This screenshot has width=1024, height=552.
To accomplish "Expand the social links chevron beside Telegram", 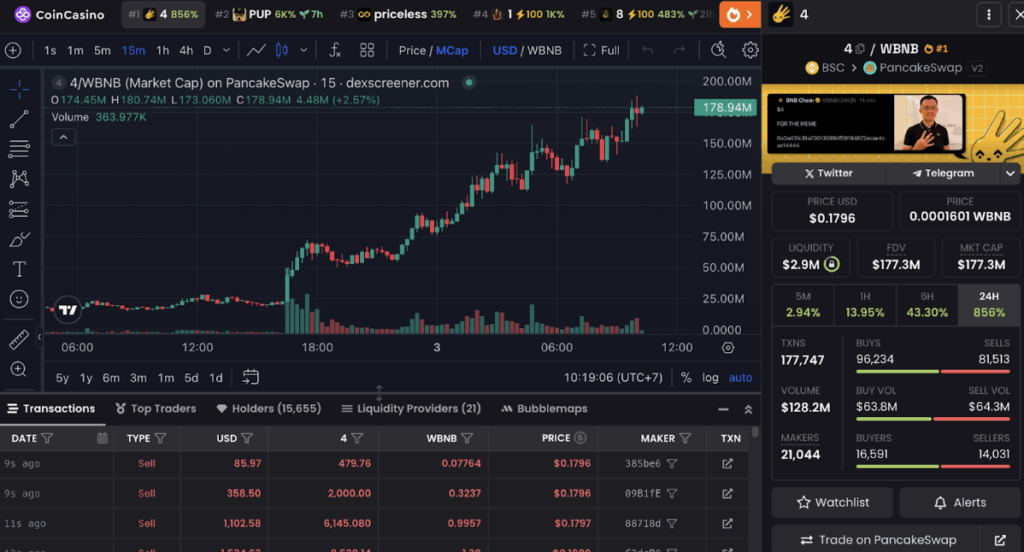I will point(1010,173).
